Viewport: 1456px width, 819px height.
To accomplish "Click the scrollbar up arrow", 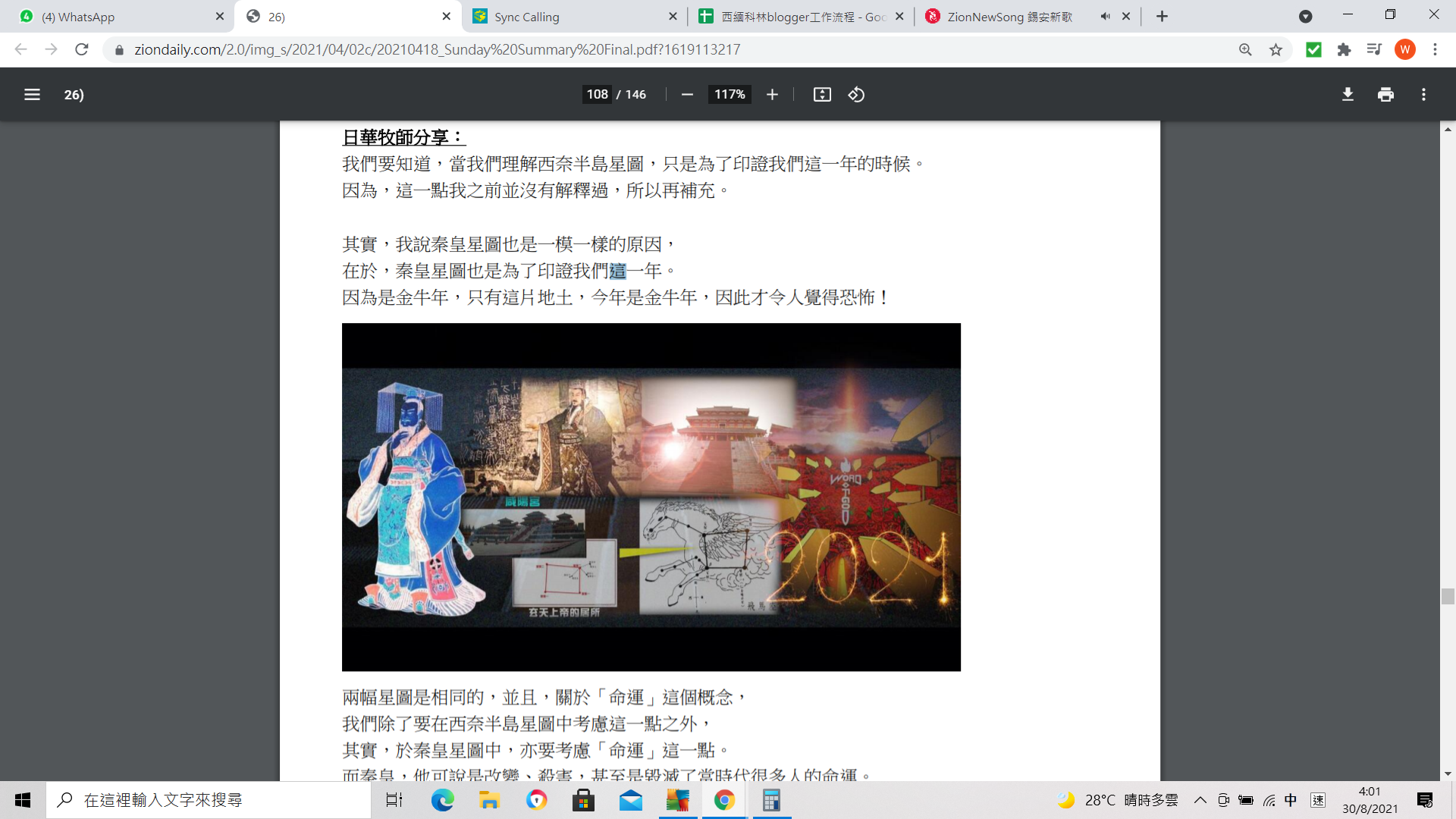I will (x=1448, y=130).
